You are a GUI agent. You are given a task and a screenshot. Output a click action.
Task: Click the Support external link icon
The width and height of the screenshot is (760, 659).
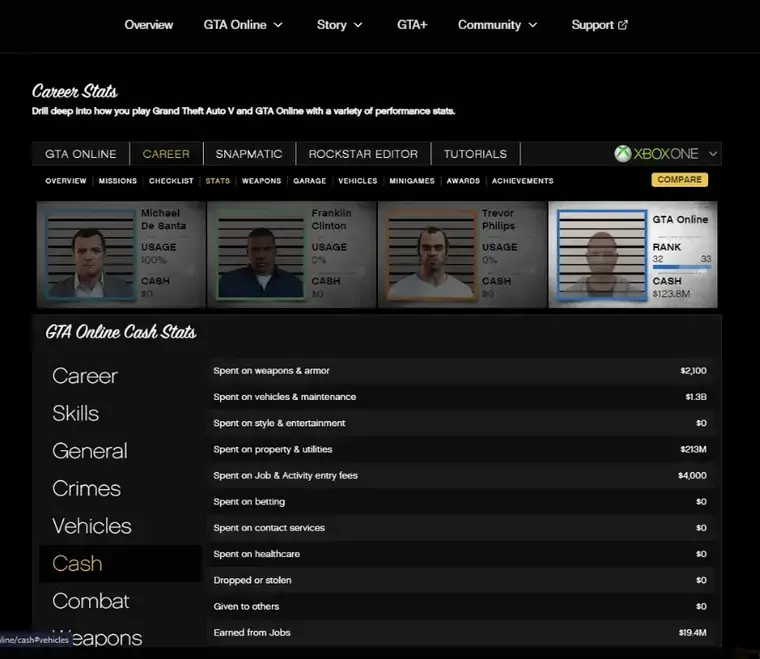coord(624,25)
